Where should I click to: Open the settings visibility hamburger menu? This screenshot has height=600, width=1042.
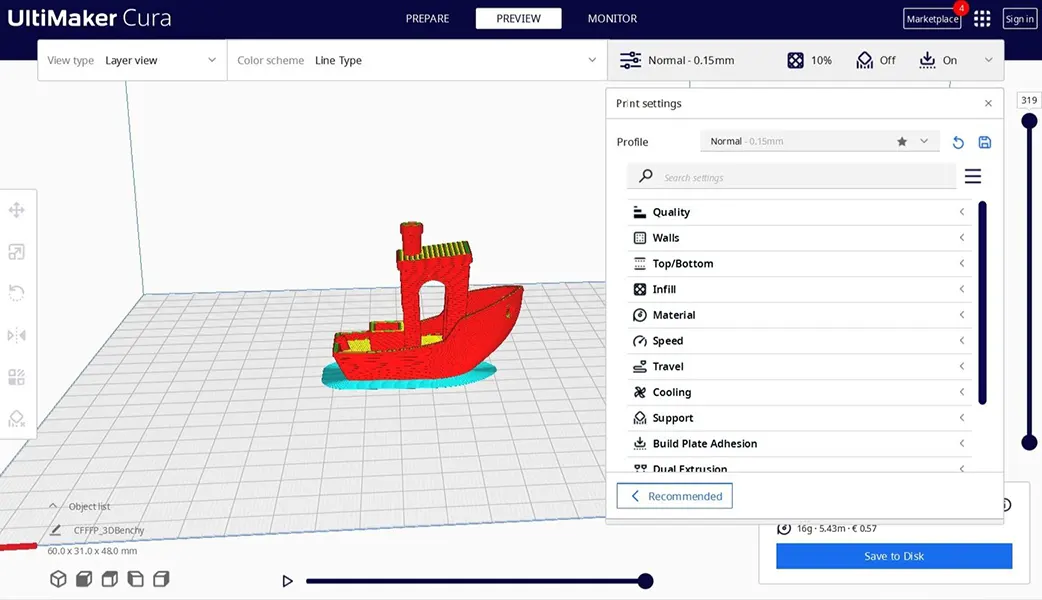coord(972,177)
